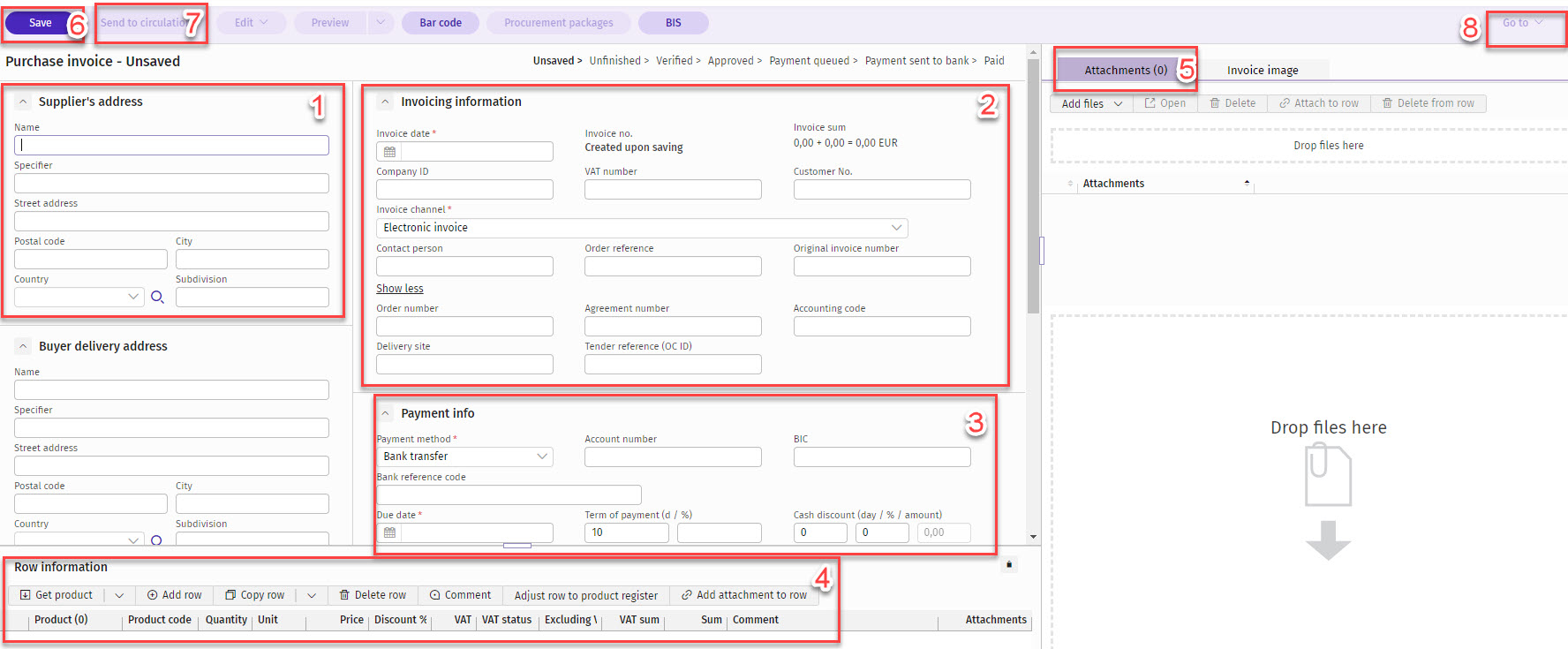
Task: Click the supplier Name input field
Action: (x=171, y=145)
